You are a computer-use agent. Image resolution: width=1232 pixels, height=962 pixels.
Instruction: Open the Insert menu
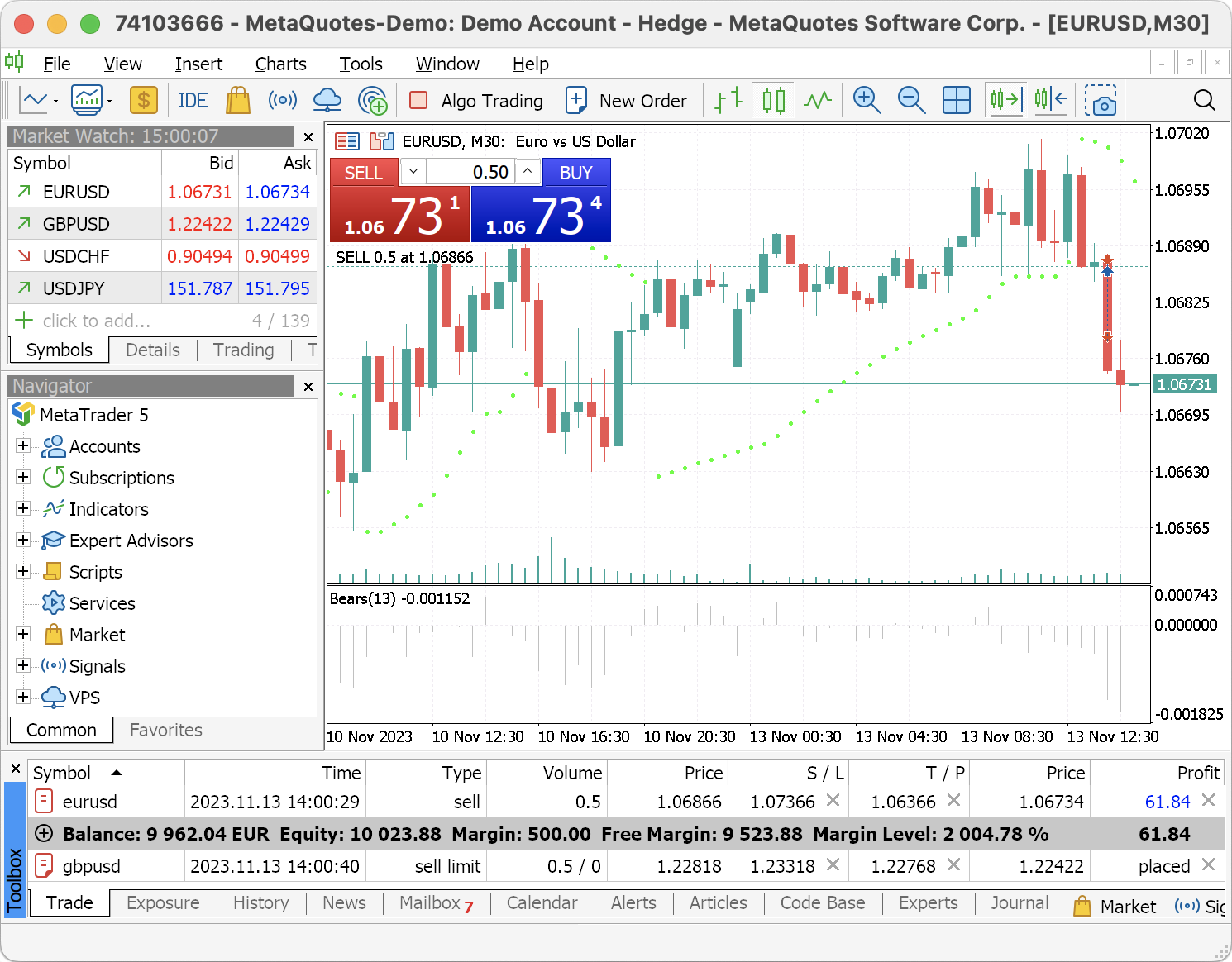[x=198, y=64]
